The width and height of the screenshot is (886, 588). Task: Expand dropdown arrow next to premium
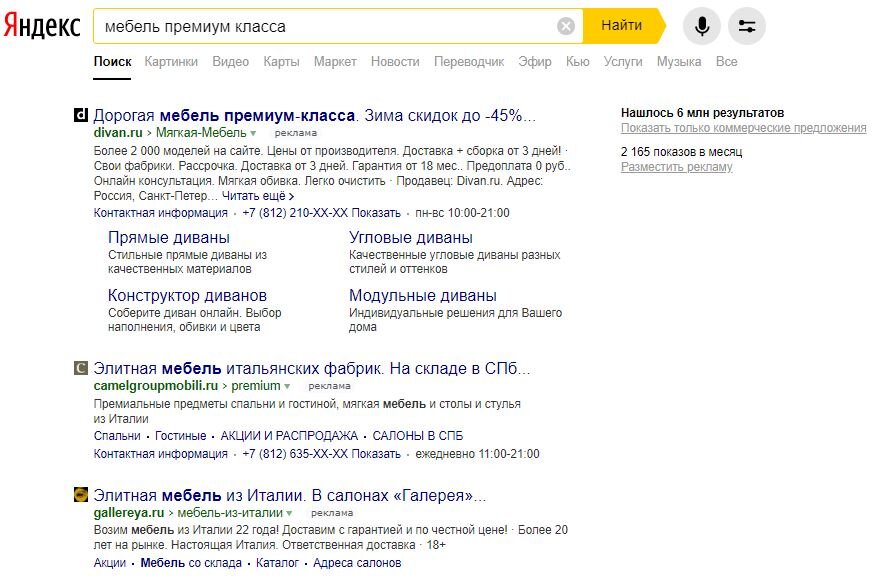(x=287, y=387)
